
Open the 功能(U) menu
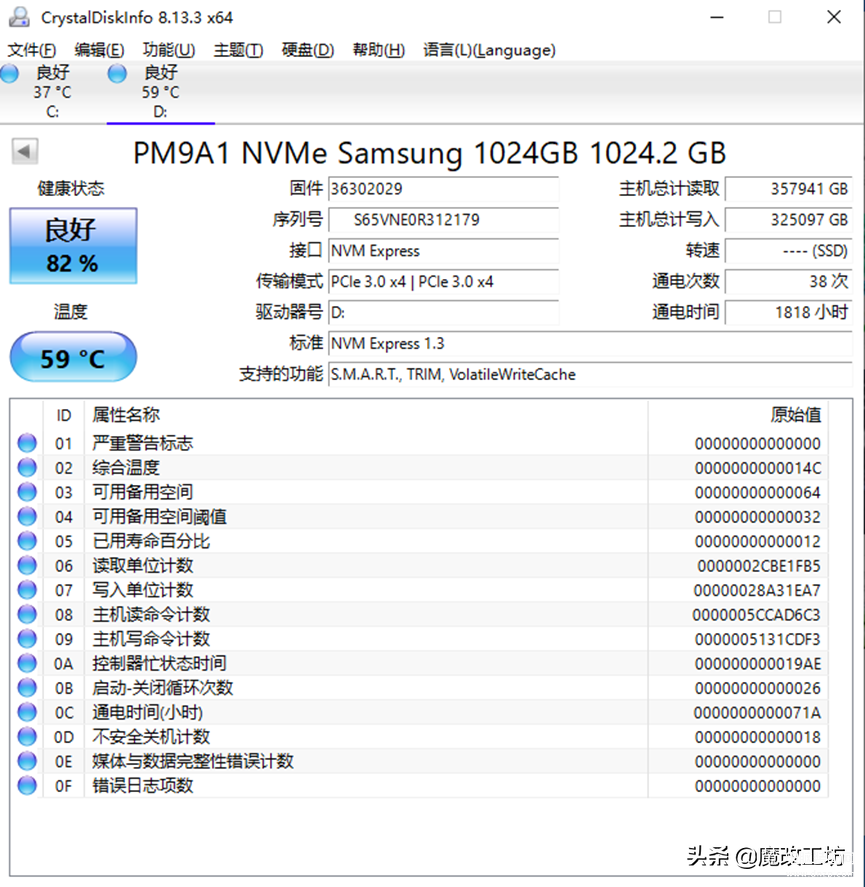coord(169,50)
